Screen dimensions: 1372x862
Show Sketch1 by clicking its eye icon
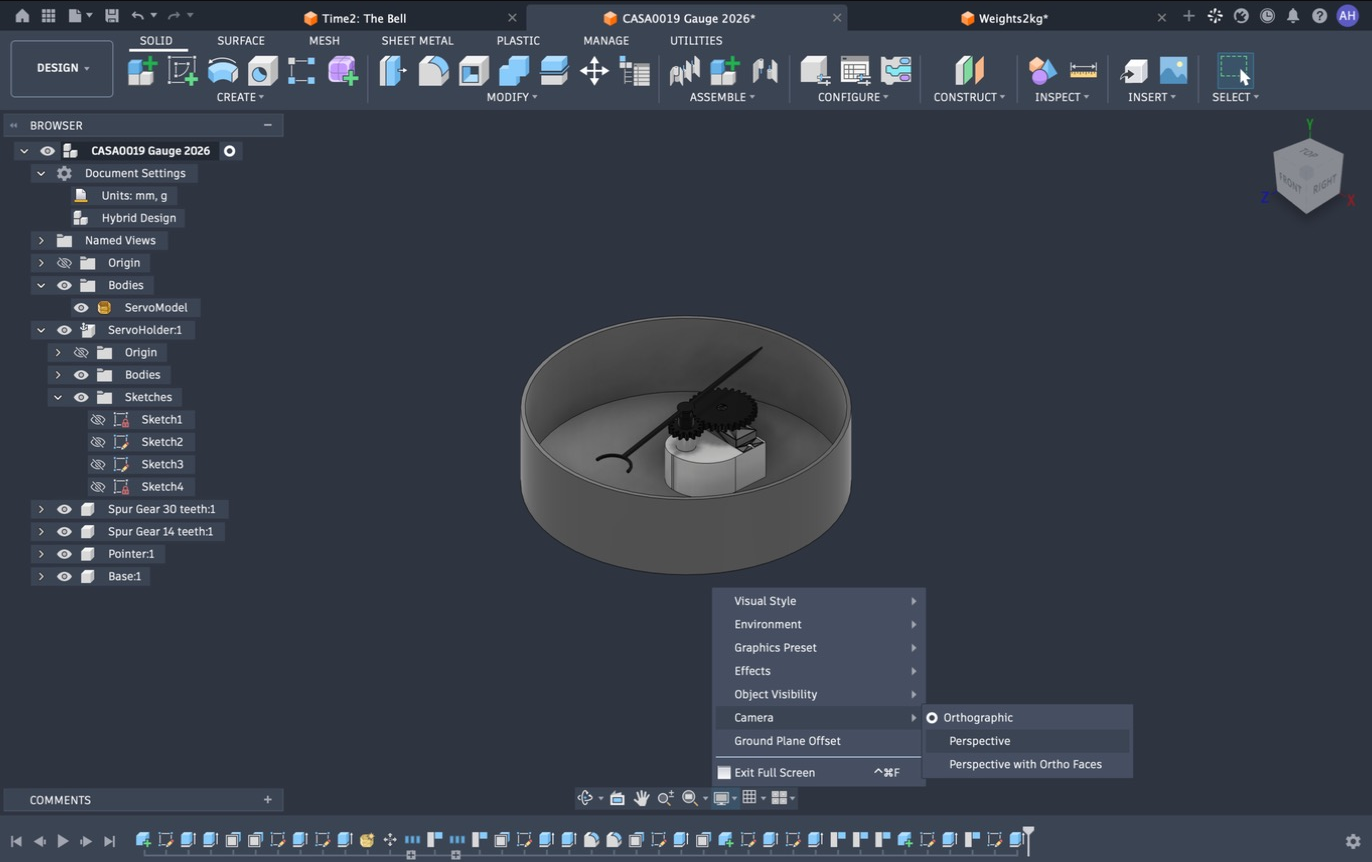tap(98, 420)
